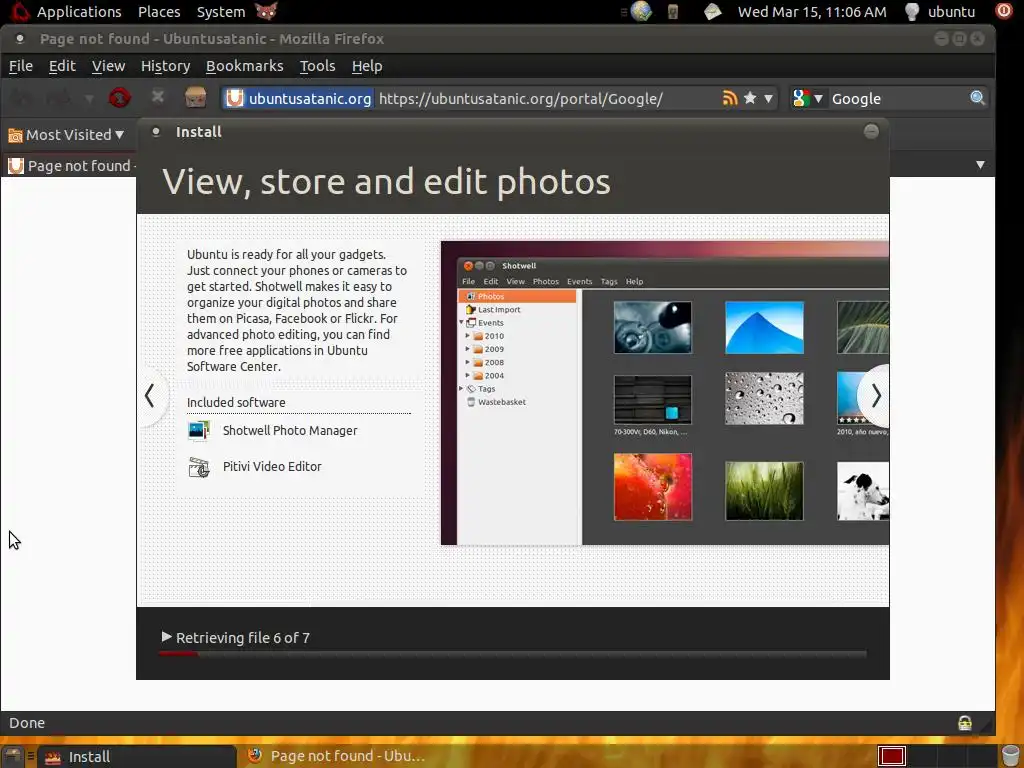Screen dimensions: 1024x768
Task: Open the Most Visited bookmarks dropdown
Action: coord(65,135)
